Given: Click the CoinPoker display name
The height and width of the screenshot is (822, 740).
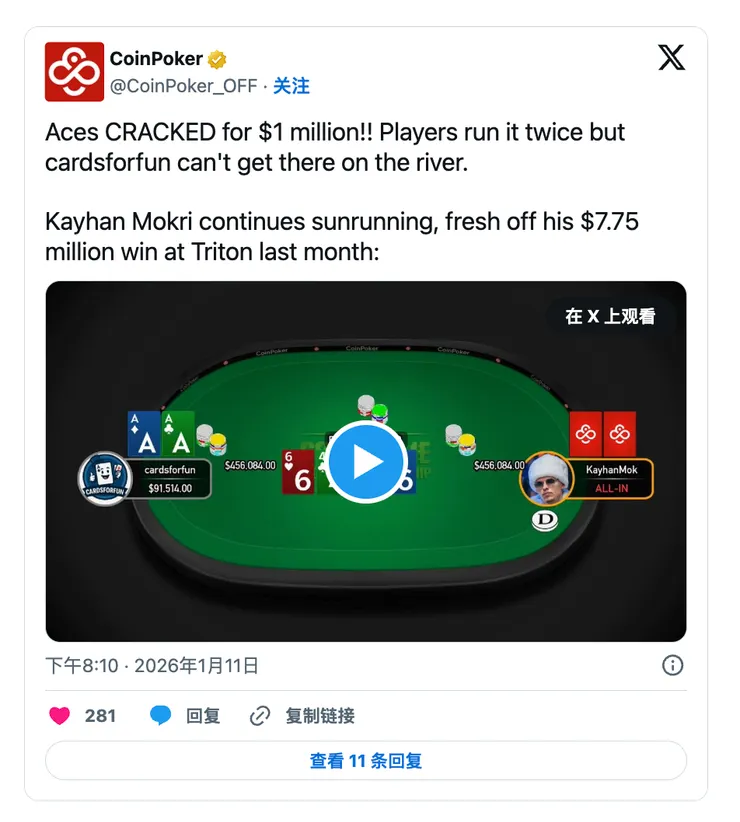Looking at the screenshot, I should [x=156, y=59].
